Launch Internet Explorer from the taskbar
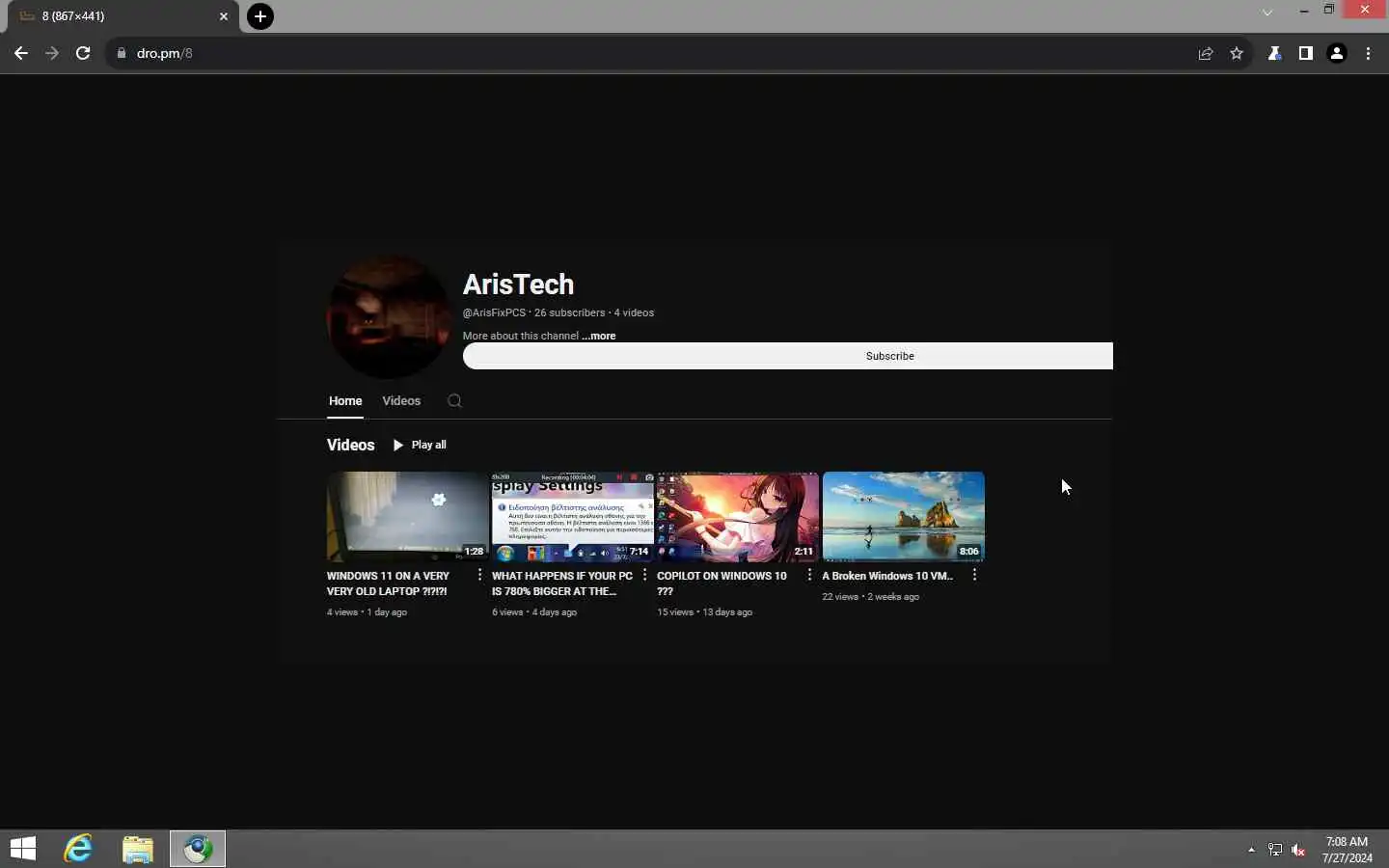 click(78, 849)
